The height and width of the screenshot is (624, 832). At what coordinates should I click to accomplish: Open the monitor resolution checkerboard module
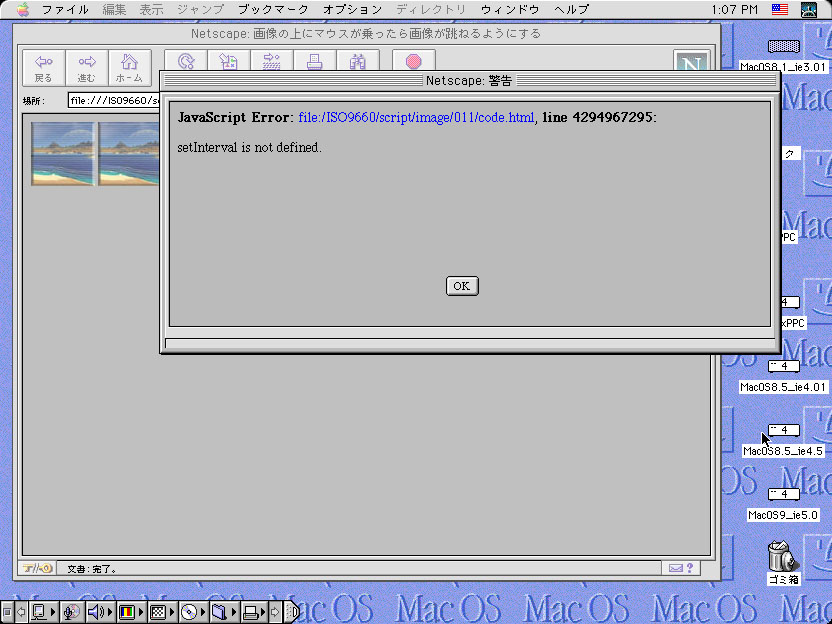point(161,612)
